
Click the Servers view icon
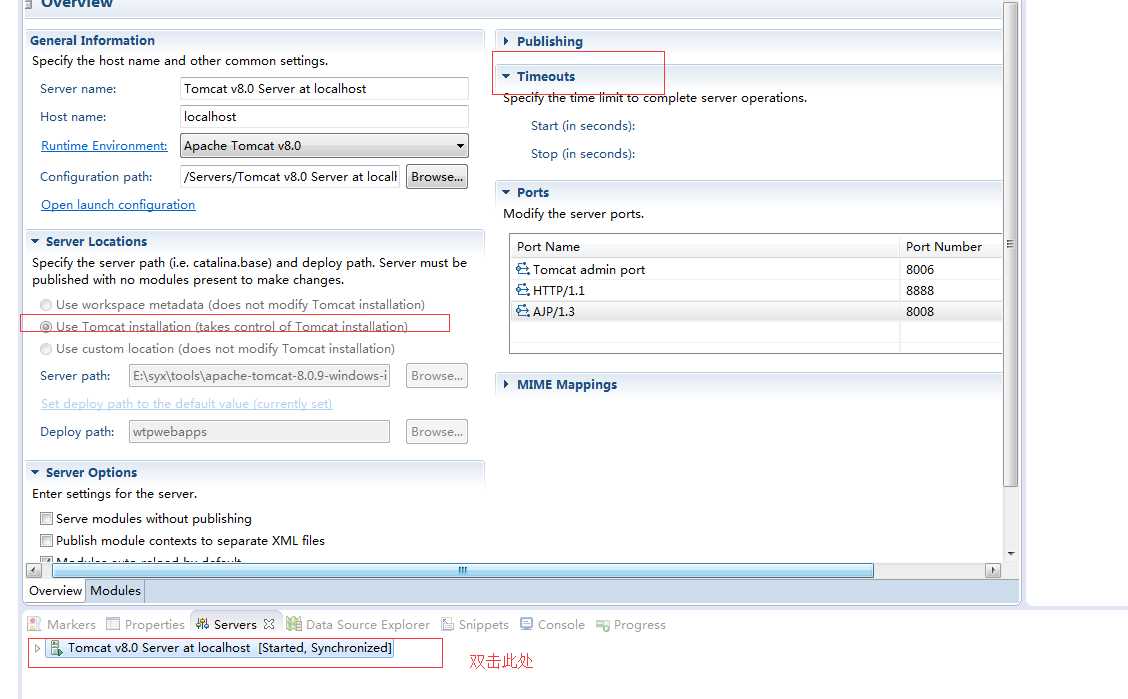pos(202,623)
